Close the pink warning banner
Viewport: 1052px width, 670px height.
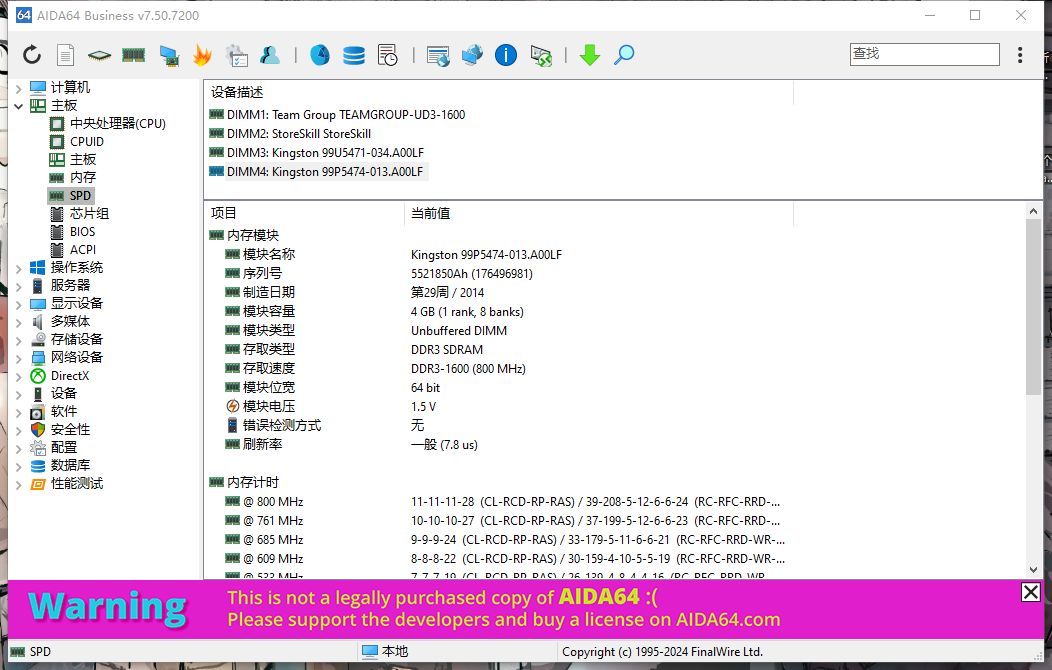[x=1030, y=592]
